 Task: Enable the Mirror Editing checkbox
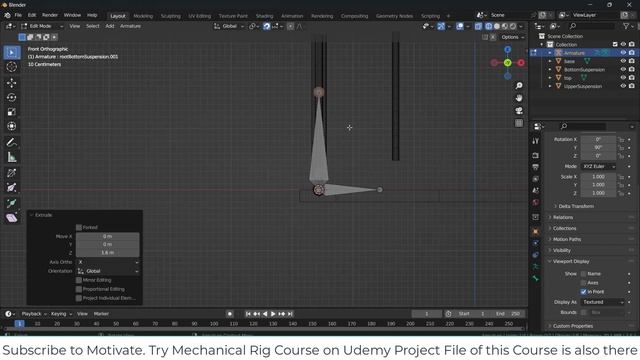click(x=79, y=280)
